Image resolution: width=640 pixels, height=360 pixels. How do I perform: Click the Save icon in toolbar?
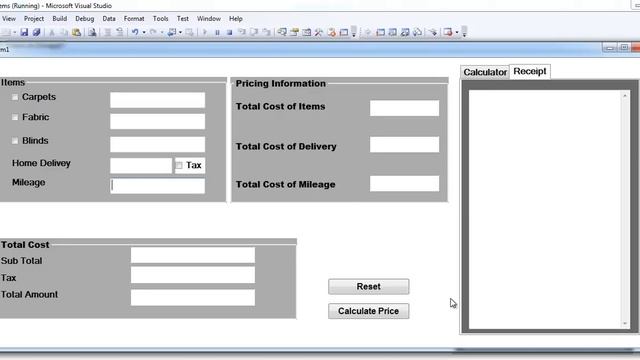(24, 32)
